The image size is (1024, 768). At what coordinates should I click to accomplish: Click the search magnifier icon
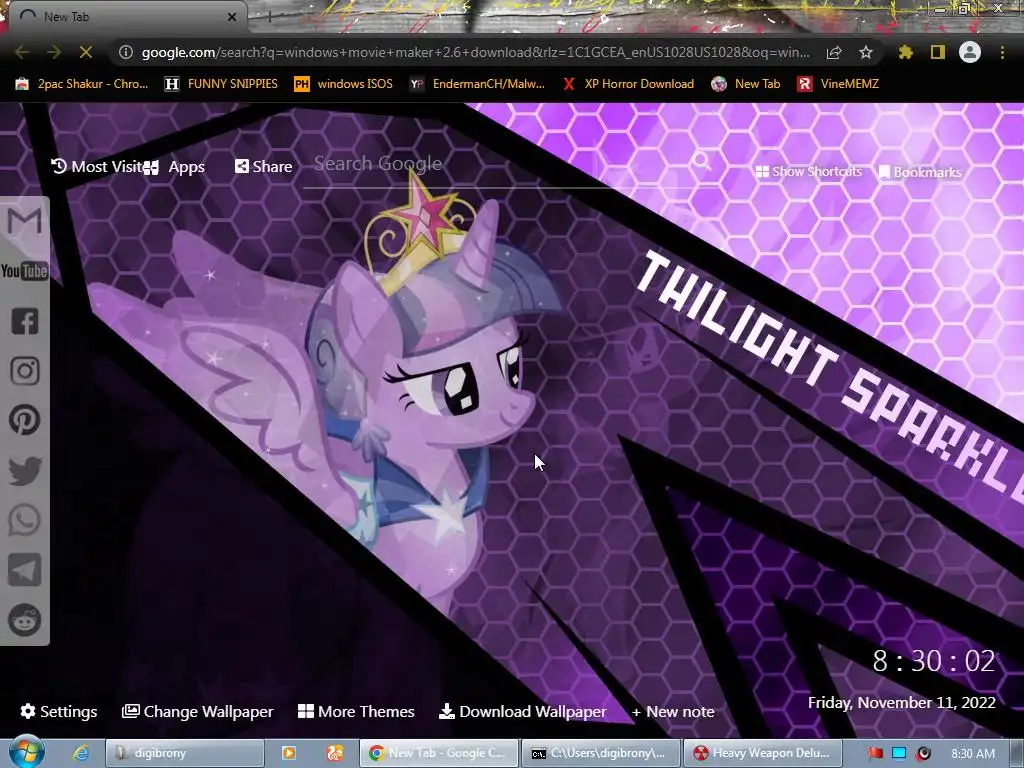point(702,161)
